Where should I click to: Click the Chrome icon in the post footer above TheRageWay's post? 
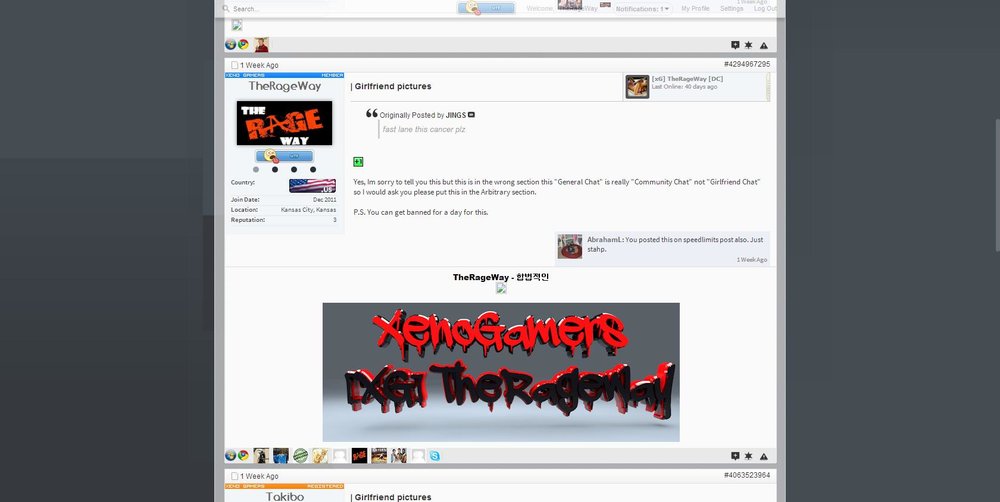pyautogui.click(x=243, y=45)
